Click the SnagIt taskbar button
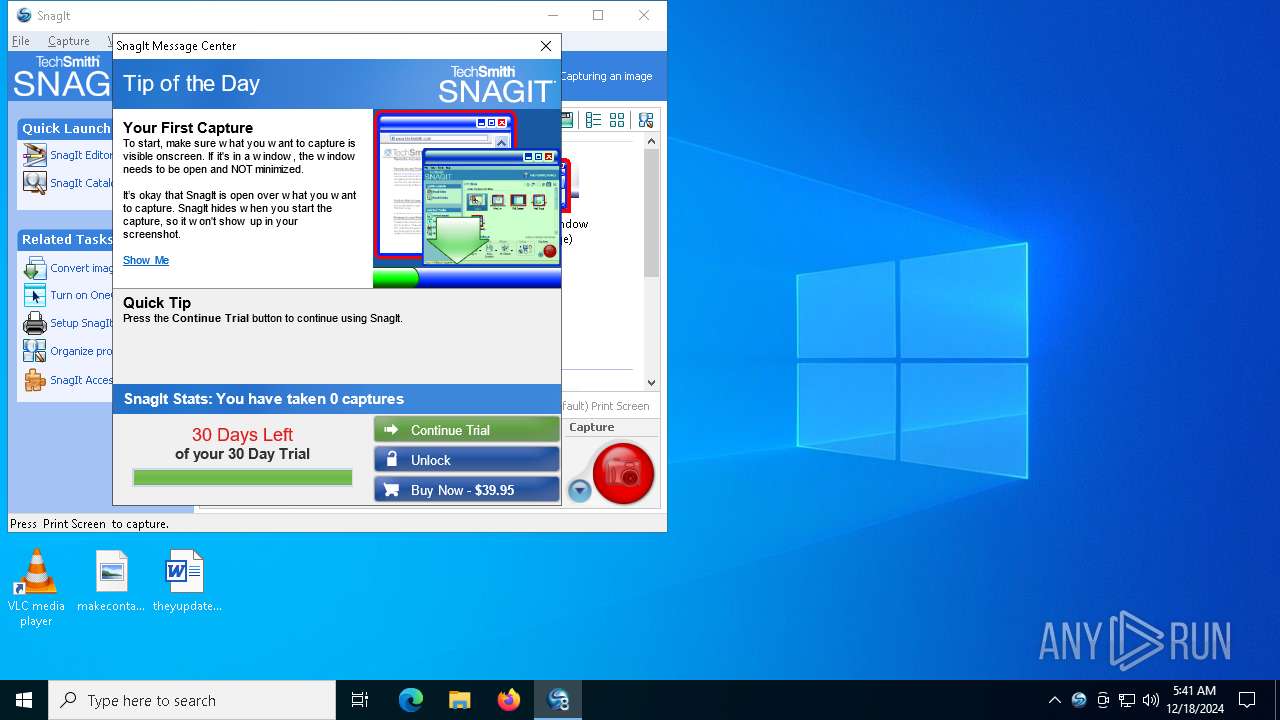The width and height of the screenshot is (1280, 720). (x=558, y=700)
